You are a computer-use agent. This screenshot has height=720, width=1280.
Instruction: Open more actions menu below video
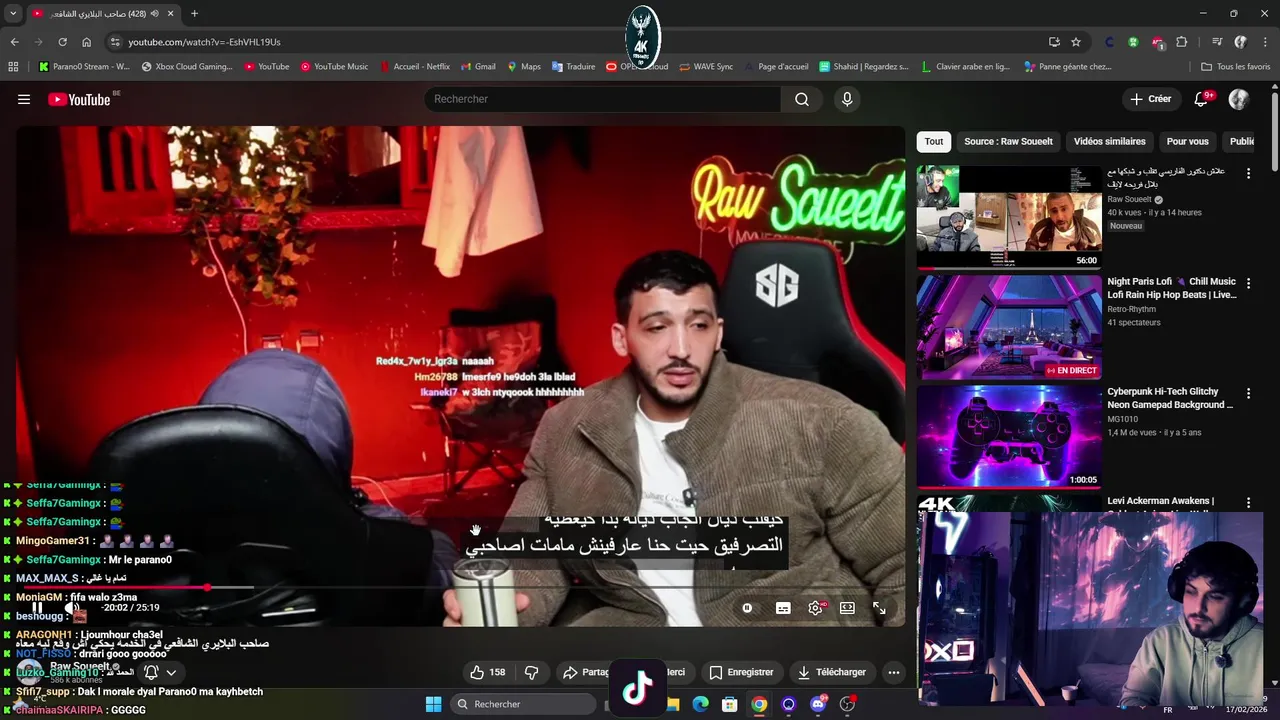[894, 672]
